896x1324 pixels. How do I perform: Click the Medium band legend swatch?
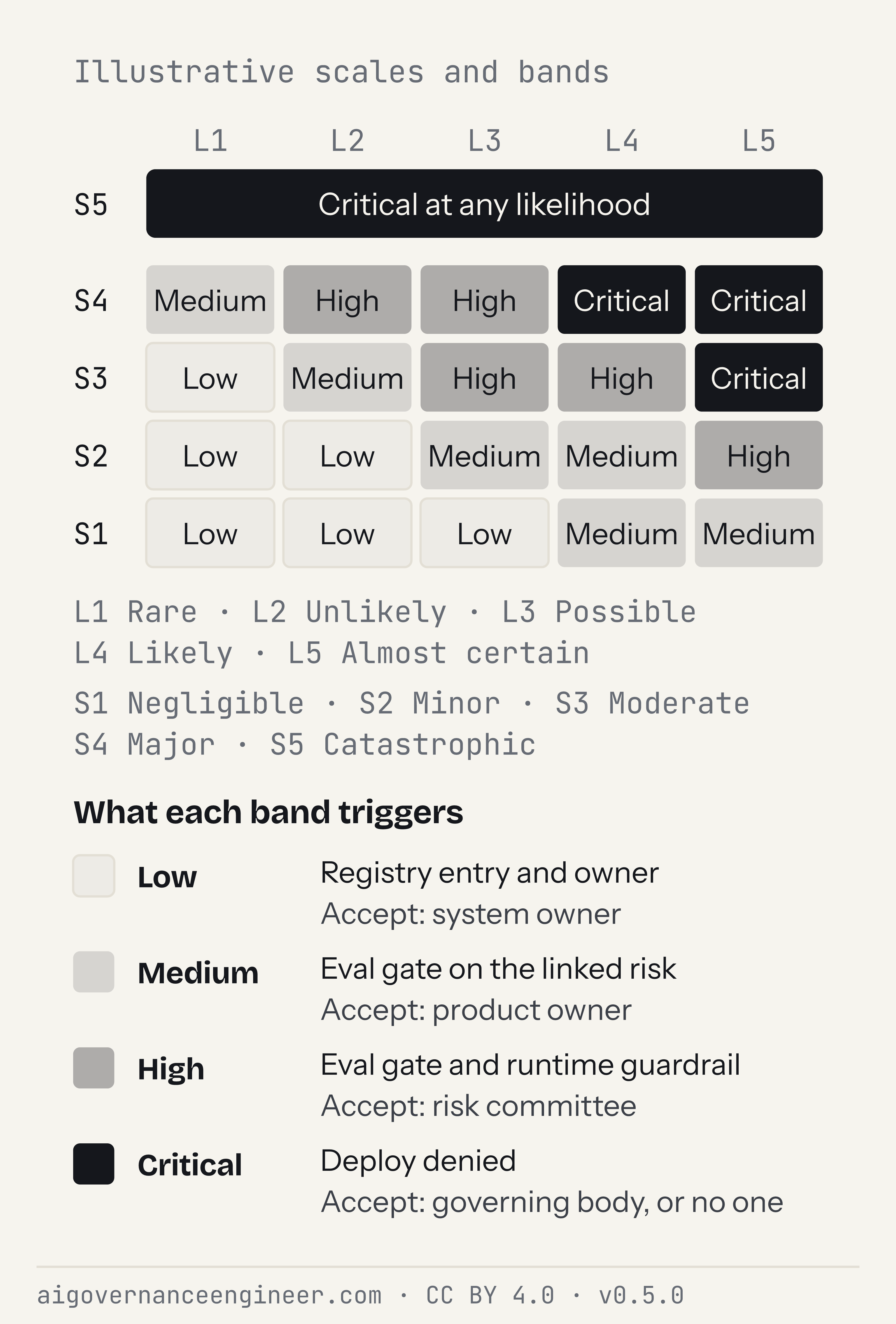pyautogui.click(x=94, y=972)
